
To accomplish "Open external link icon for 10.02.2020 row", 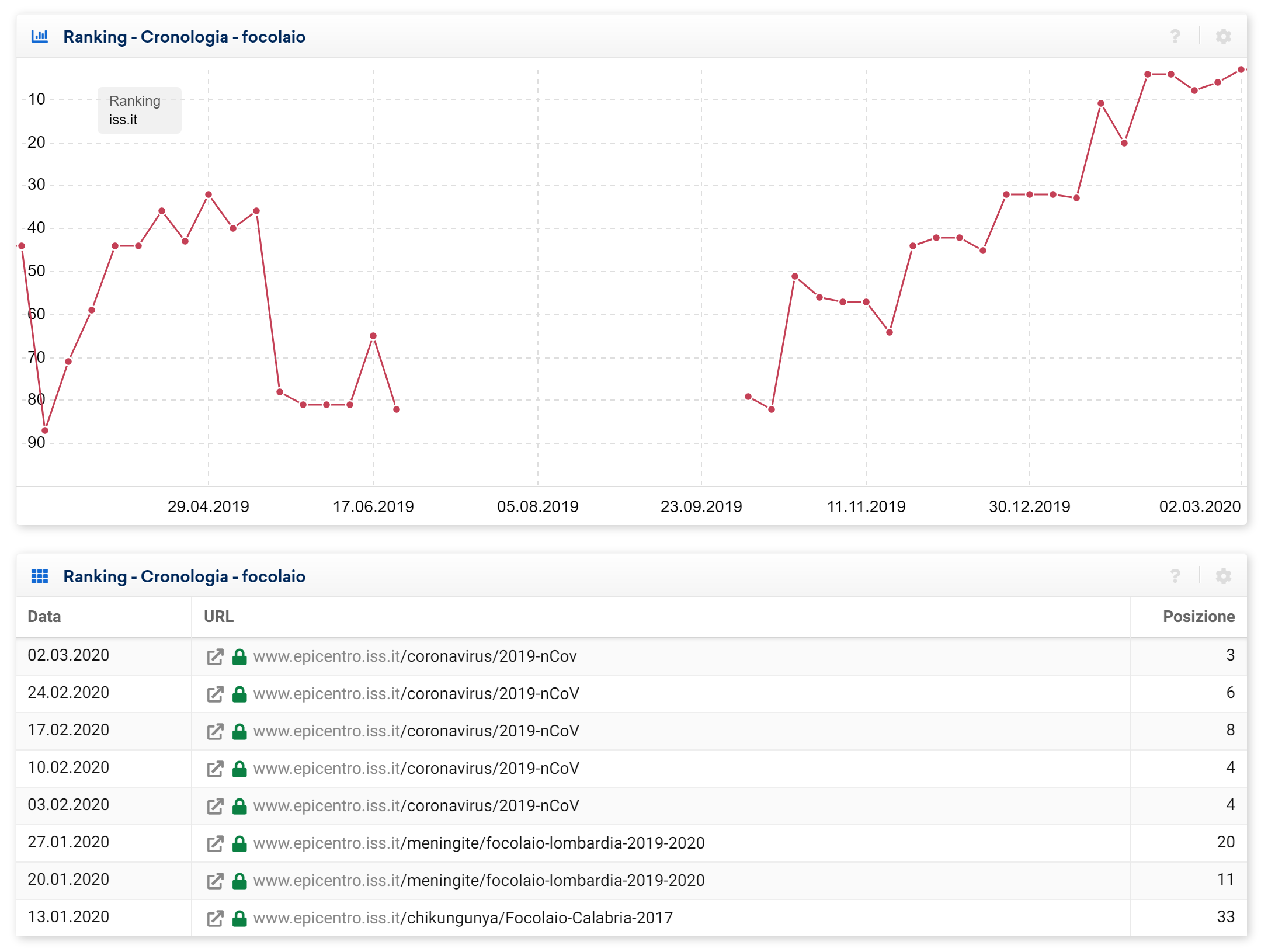I will [215, 769].
